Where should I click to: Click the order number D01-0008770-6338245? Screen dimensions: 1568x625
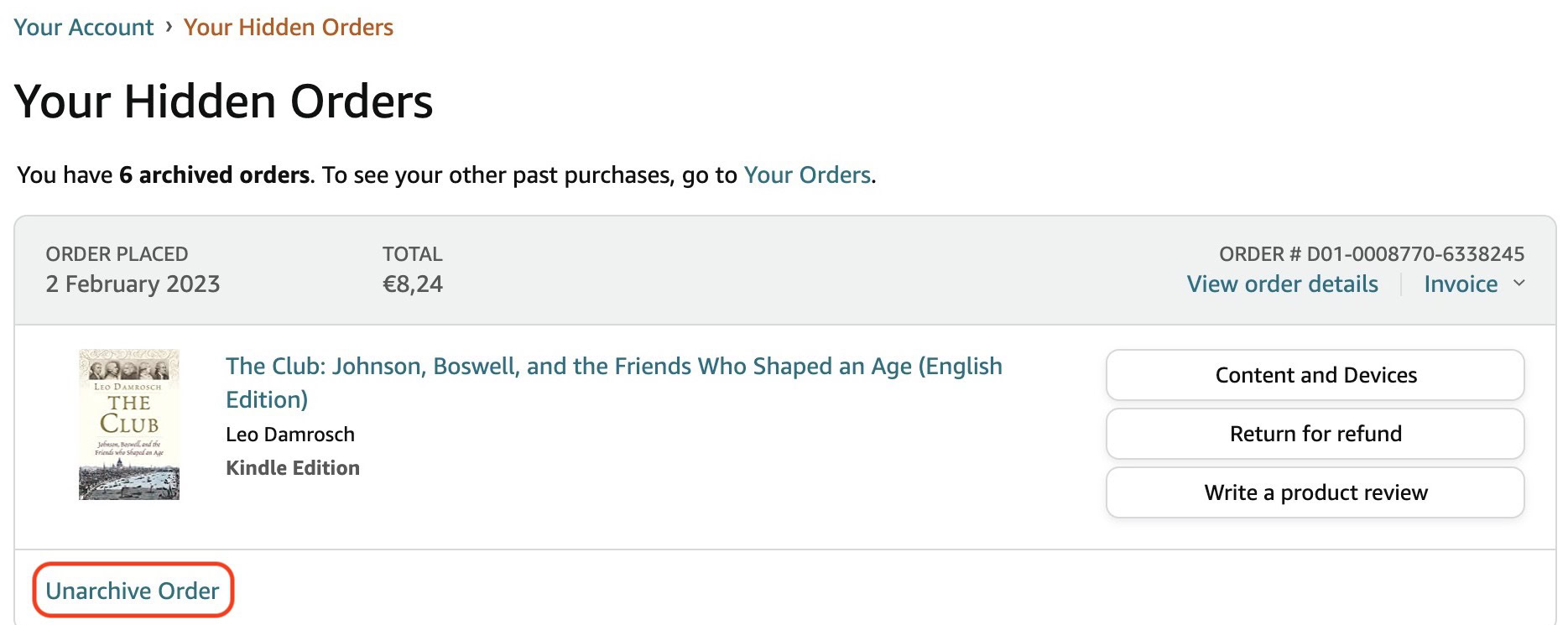(x=1415, y=254)
